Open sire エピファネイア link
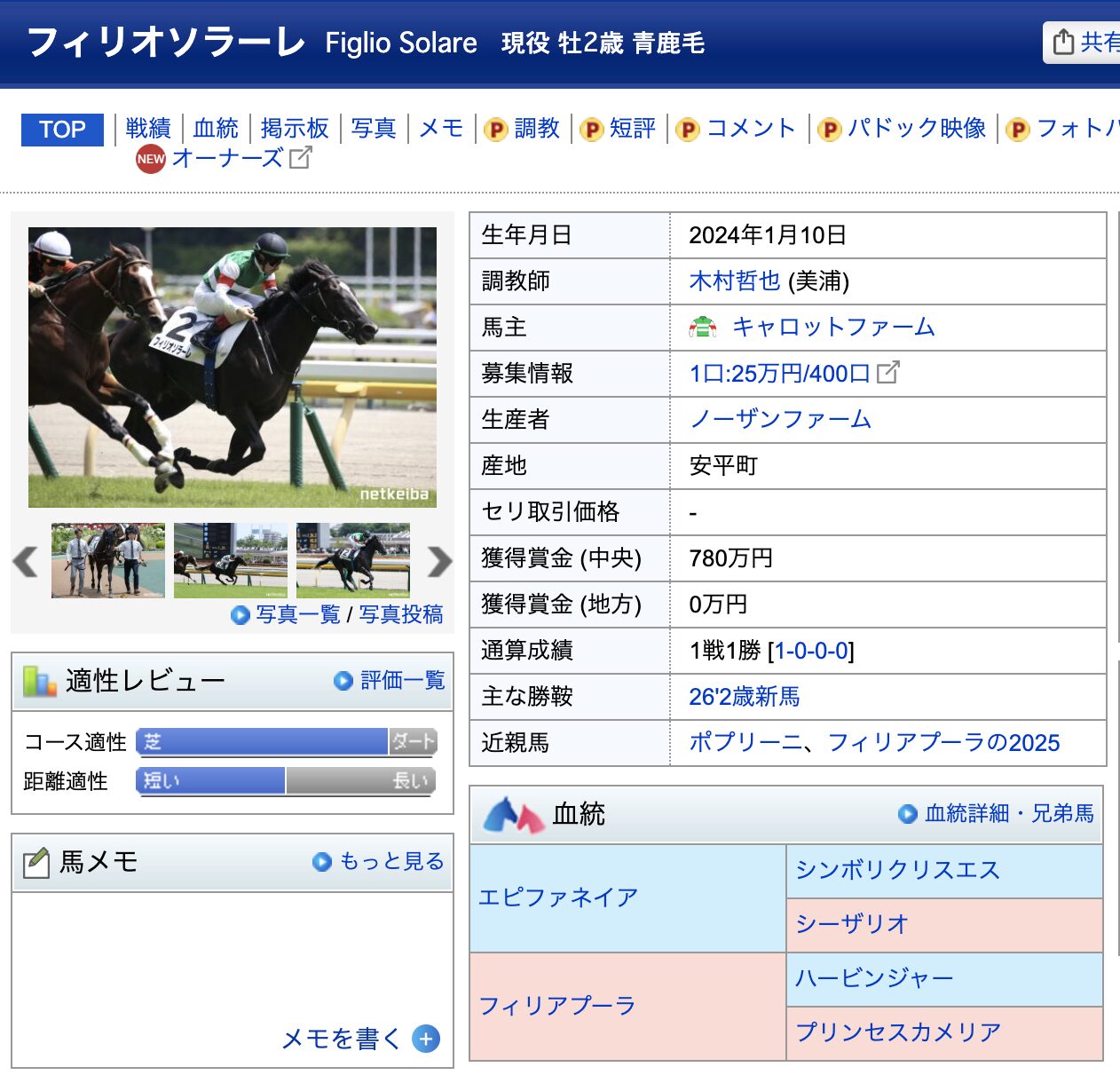This screenshot has height=1083, width=1120. [x=558, y=897]
